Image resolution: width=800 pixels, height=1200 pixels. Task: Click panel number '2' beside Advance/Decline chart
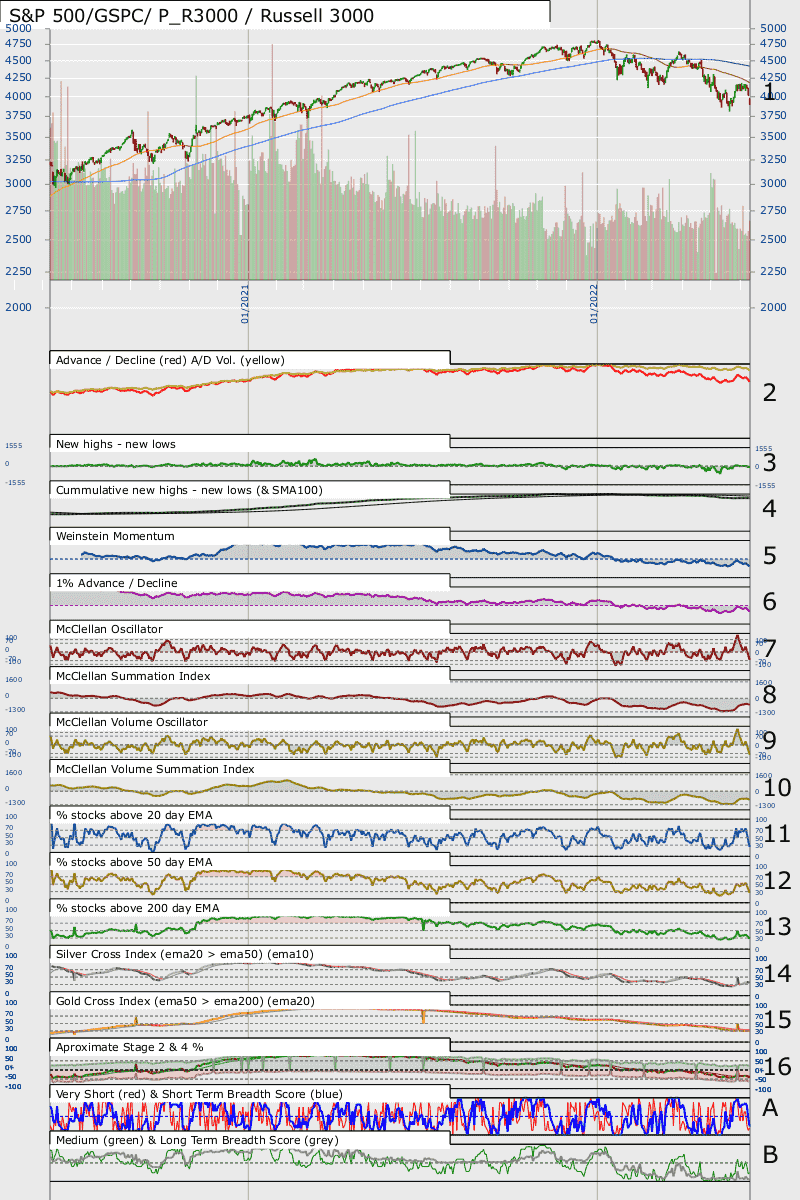pos(769,392)
